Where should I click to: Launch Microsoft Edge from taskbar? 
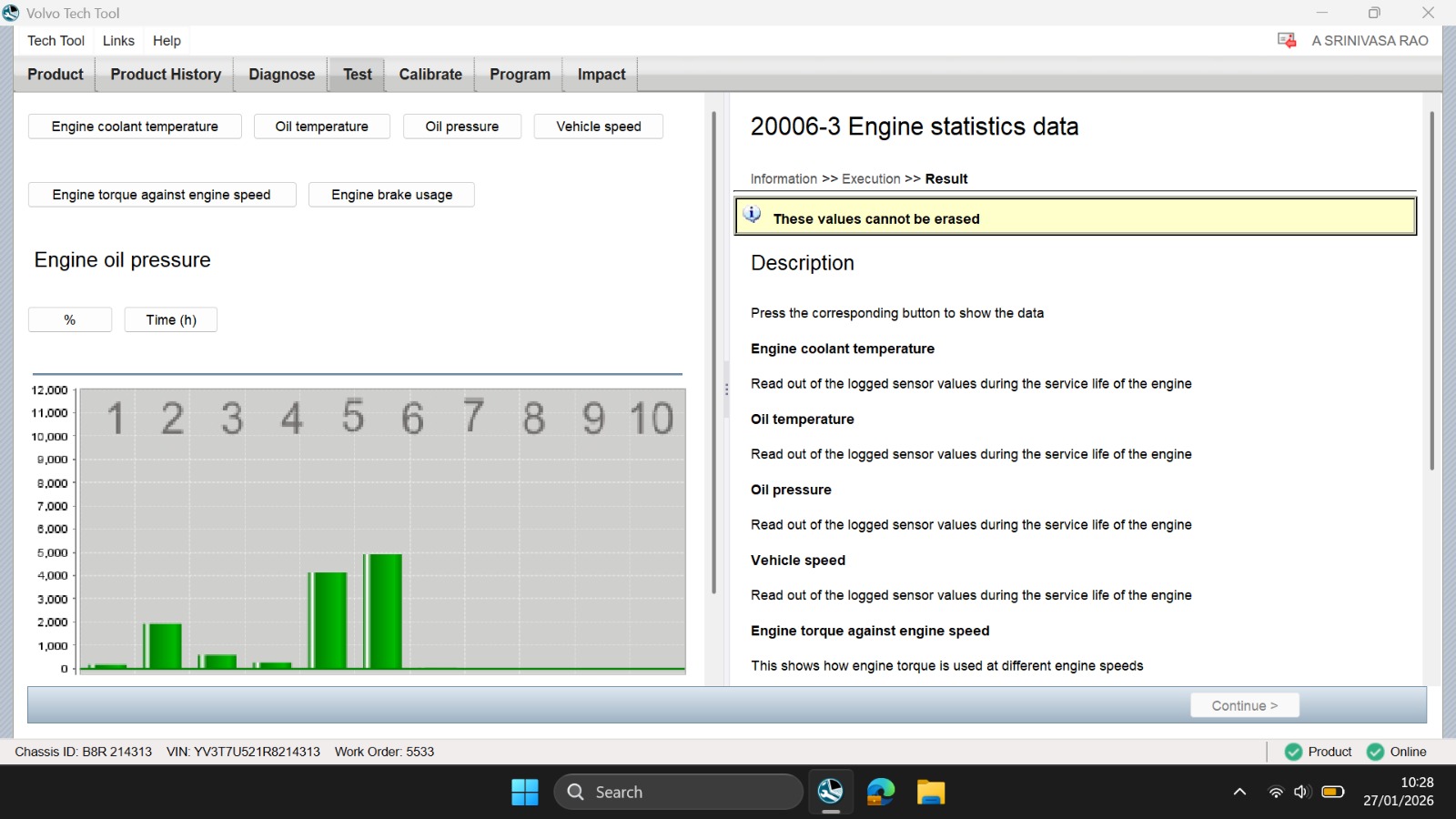(x=881, y=792)
